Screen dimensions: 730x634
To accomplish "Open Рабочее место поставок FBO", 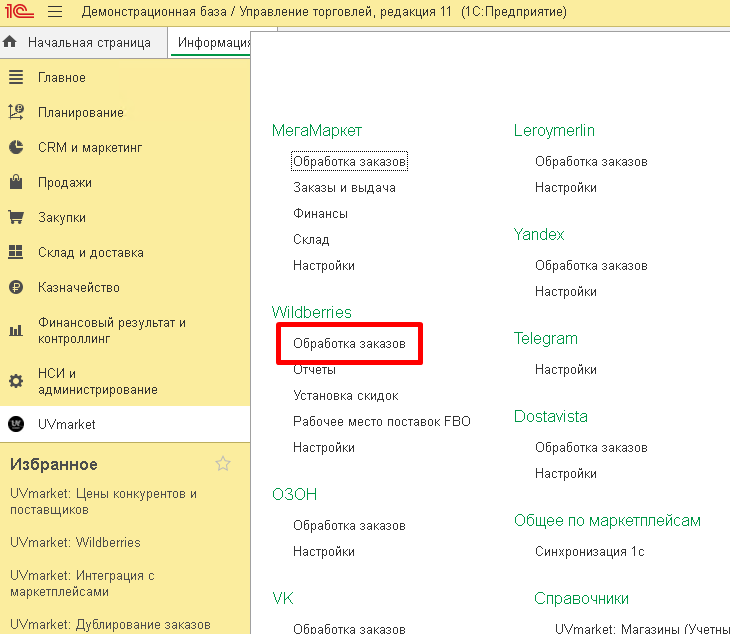I will point(382,421).
